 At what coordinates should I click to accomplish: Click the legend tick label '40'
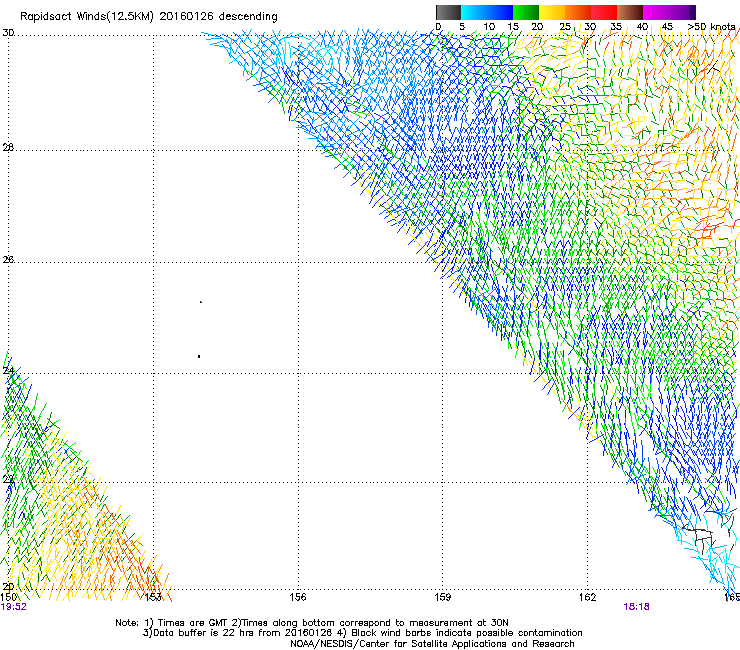tap(642, 27)
